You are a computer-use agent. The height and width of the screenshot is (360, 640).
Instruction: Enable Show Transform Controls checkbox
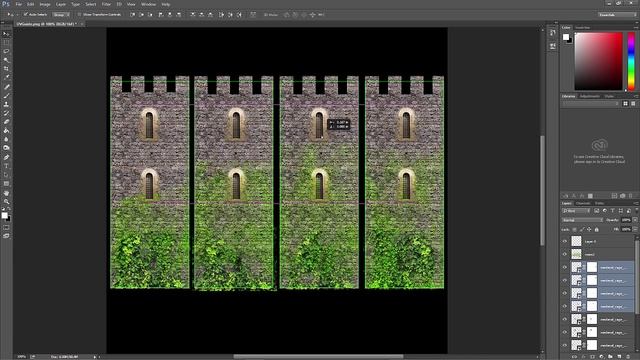(x=80, y=15)
